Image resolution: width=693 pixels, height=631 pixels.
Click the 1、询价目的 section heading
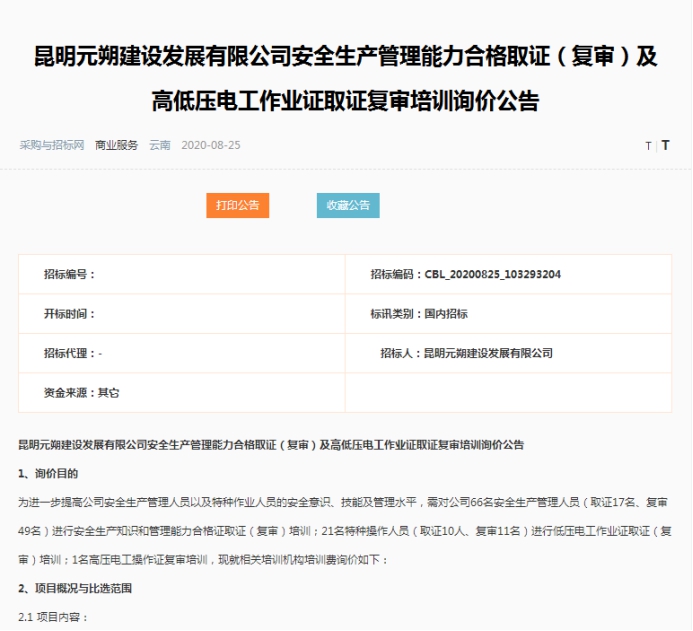[48, 473]
